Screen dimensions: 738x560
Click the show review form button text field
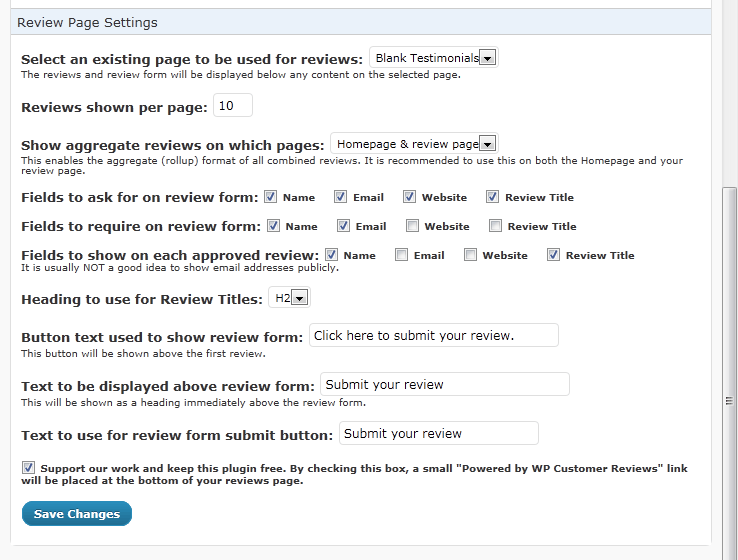(433, 336)
